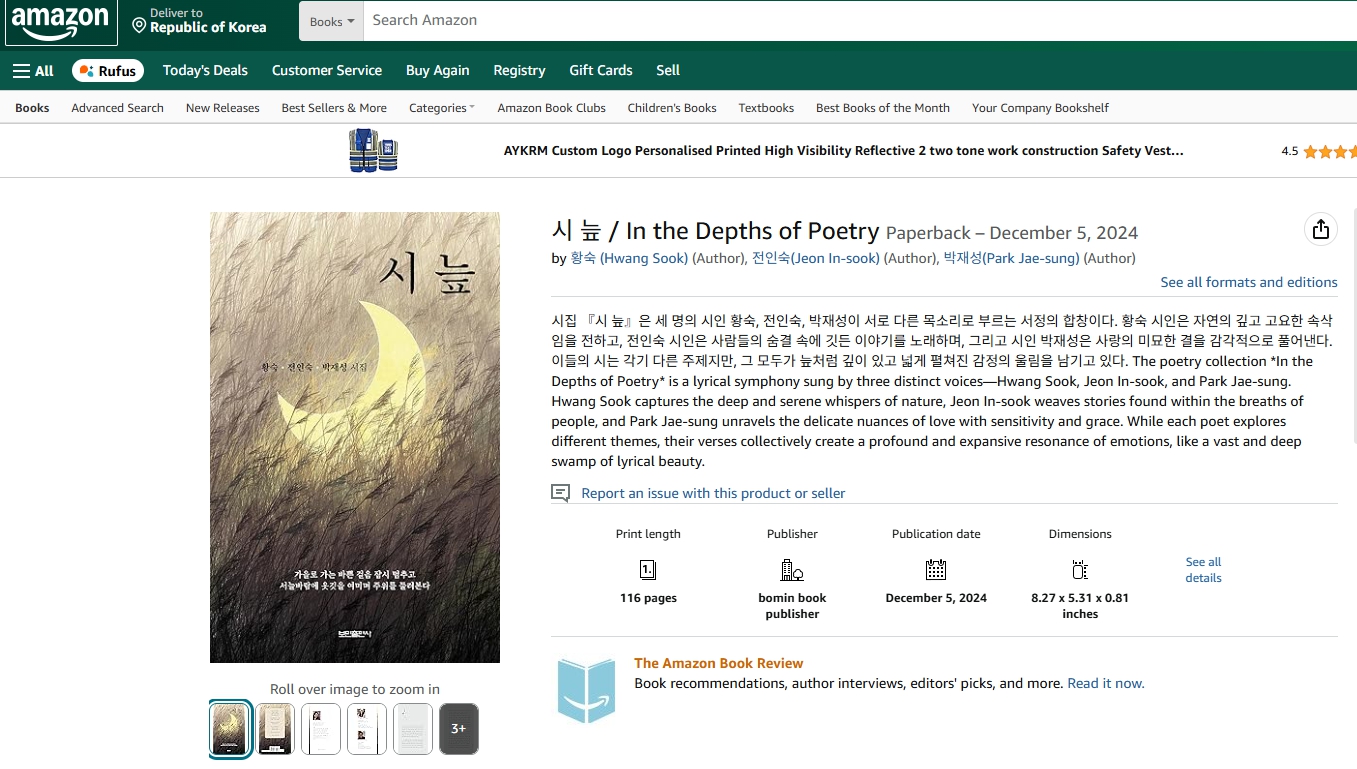Open the Deliver to Republic of Korea location

tap(199, 21)
